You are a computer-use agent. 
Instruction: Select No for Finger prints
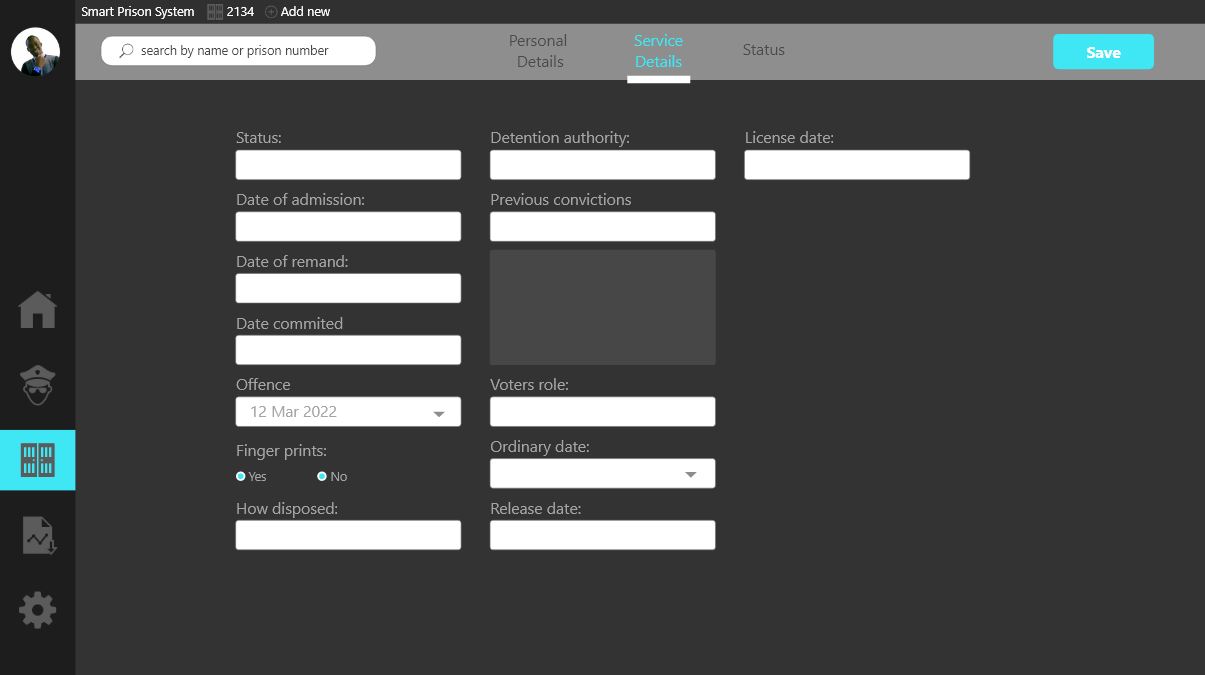click(322, 477)
